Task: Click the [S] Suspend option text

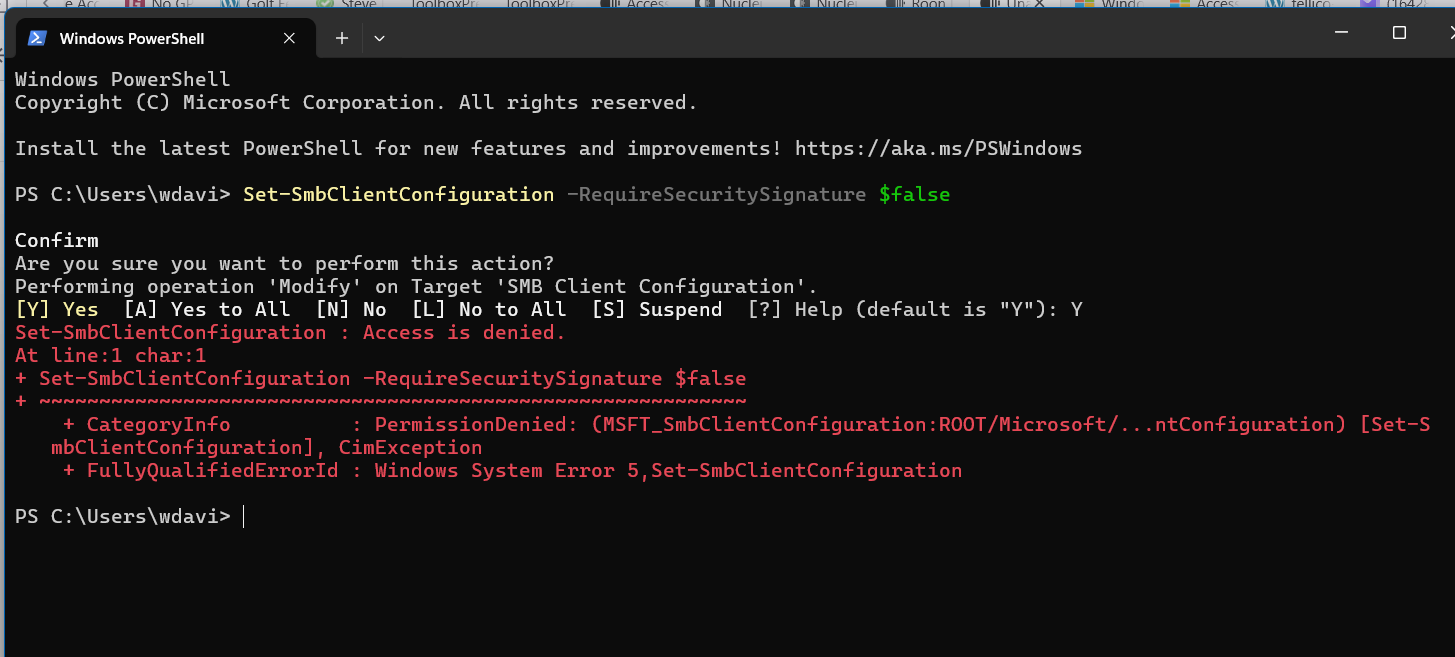Action: 656,309
